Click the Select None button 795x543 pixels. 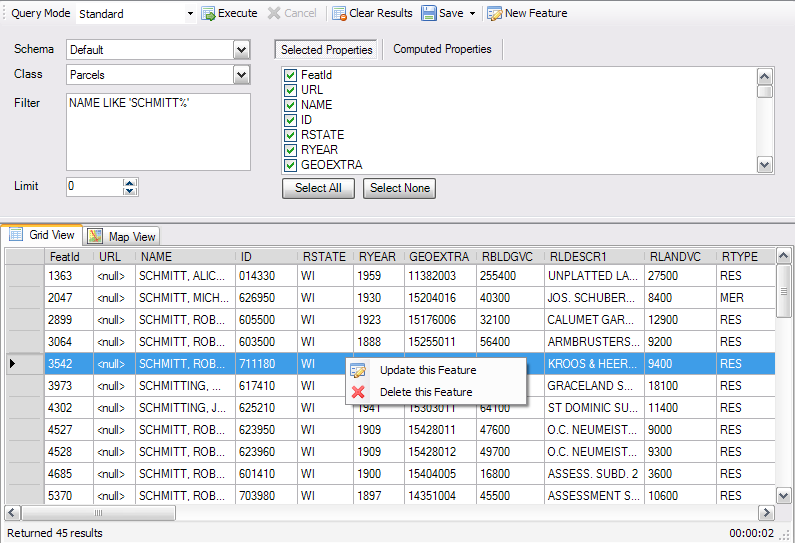pos(400,188)
